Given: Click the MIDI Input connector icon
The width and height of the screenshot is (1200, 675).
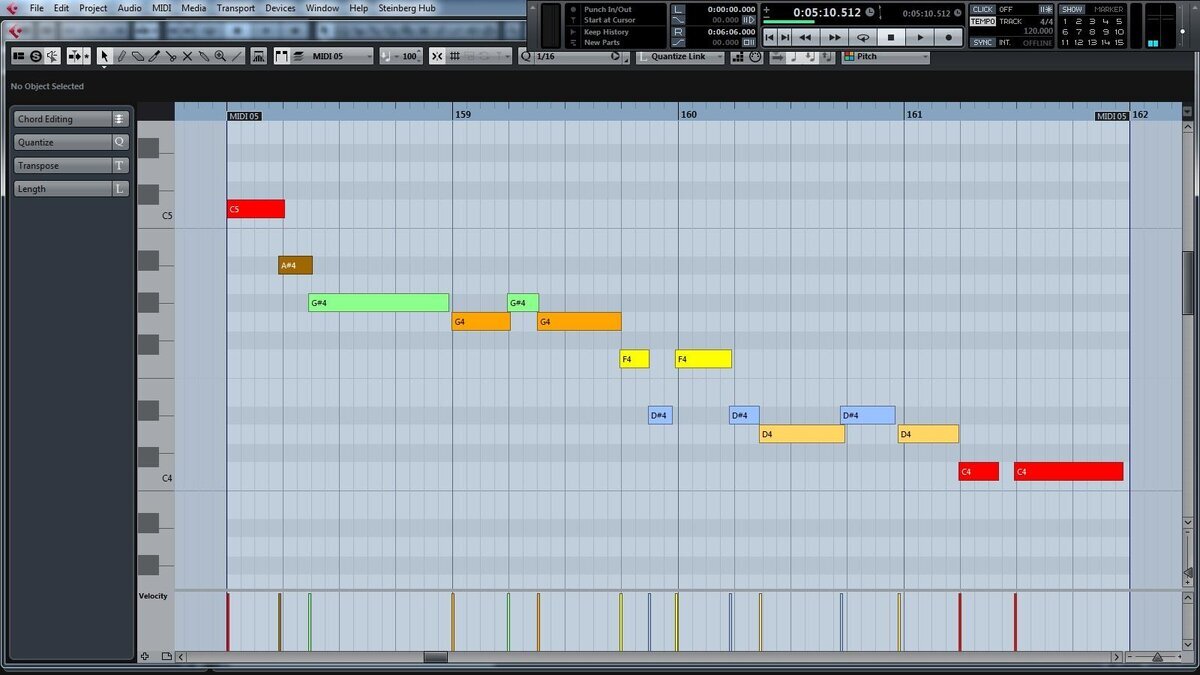Looking at the screenshot, I should (x=755, y=57).
